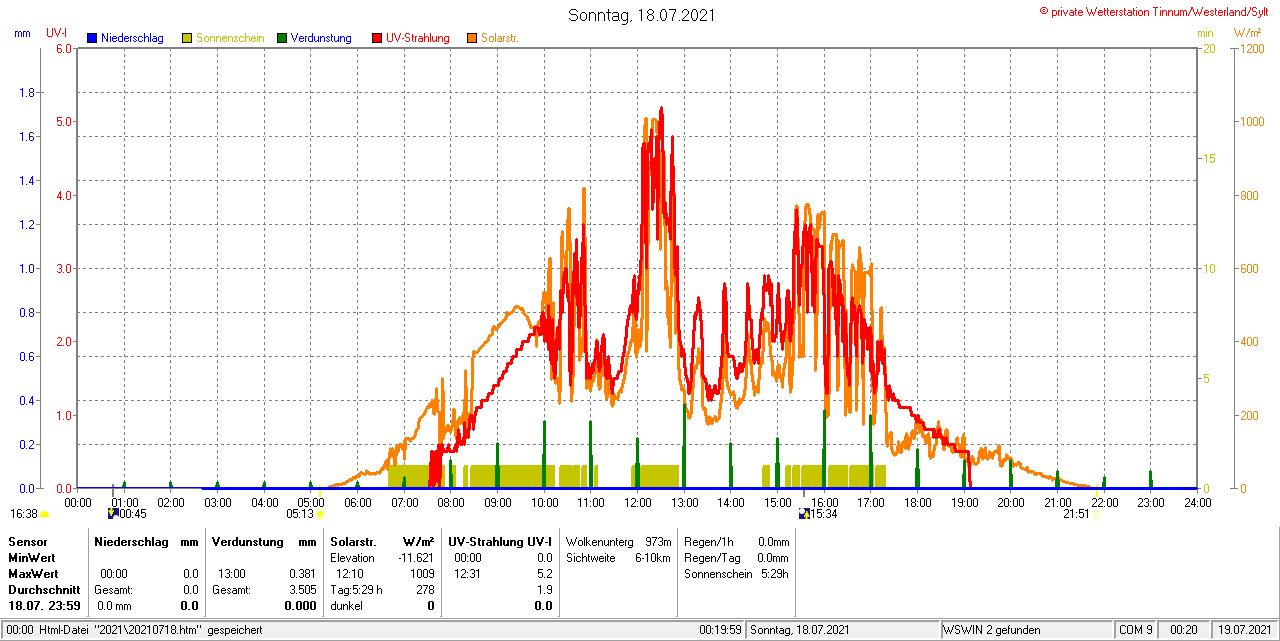The height and width of the screenshot is (641, 1280).
Task: Click the Sichtweite 6-10km reading
Action: (x=618, y=557)
